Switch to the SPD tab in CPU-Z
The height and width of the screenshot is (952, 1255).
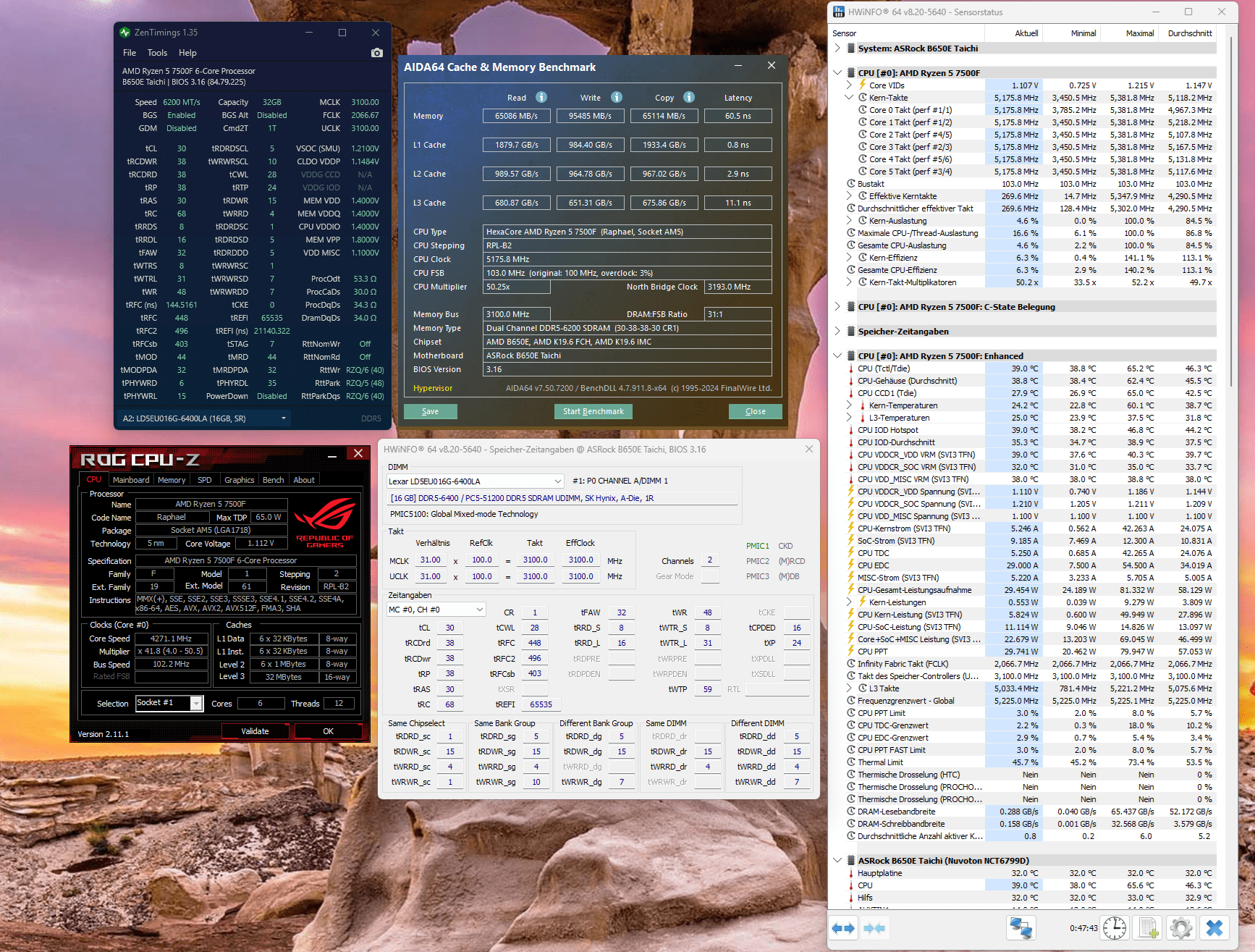205,480
